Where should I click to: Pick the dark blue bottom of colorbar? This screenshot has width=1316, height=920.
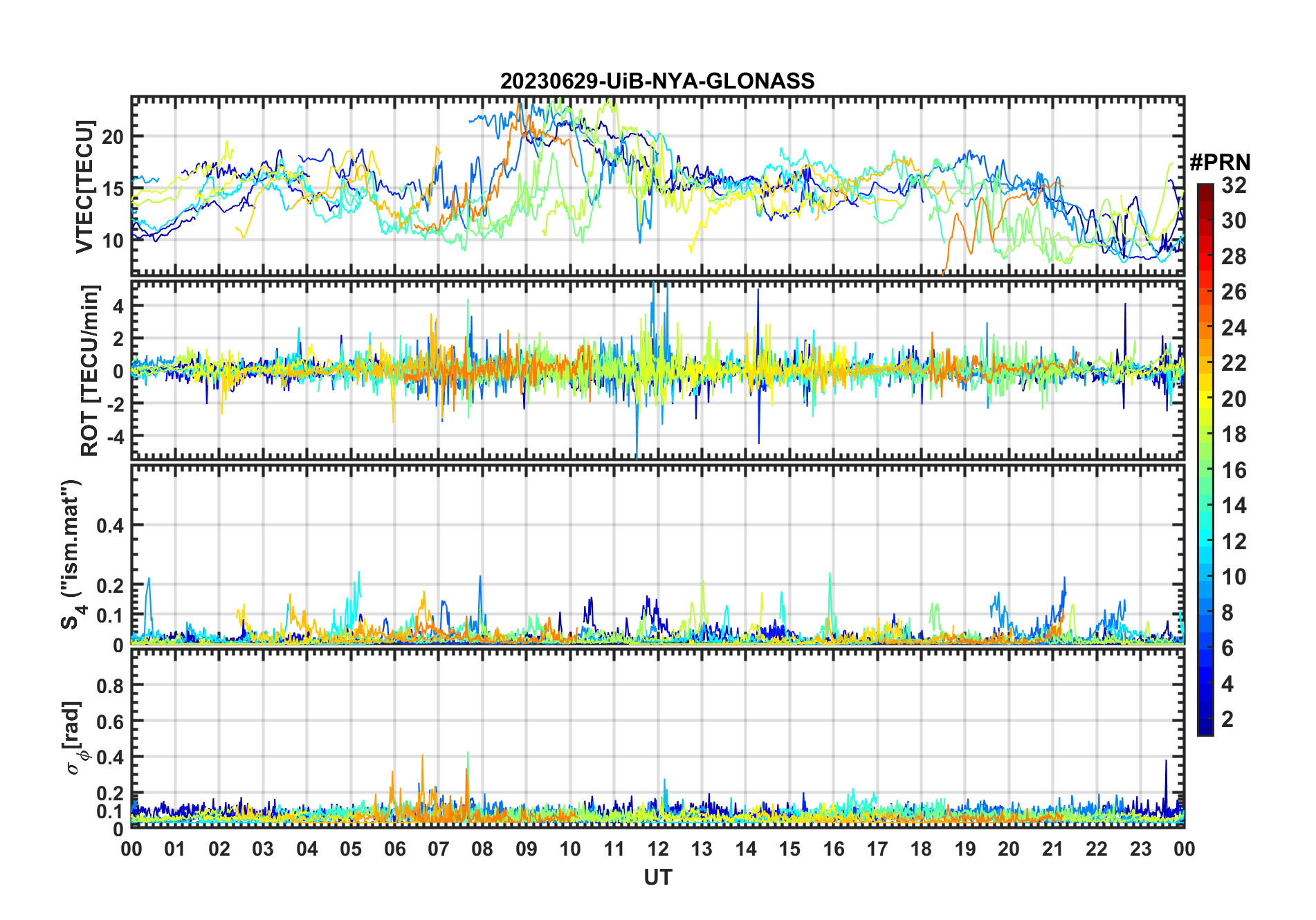pos(1205,728)
